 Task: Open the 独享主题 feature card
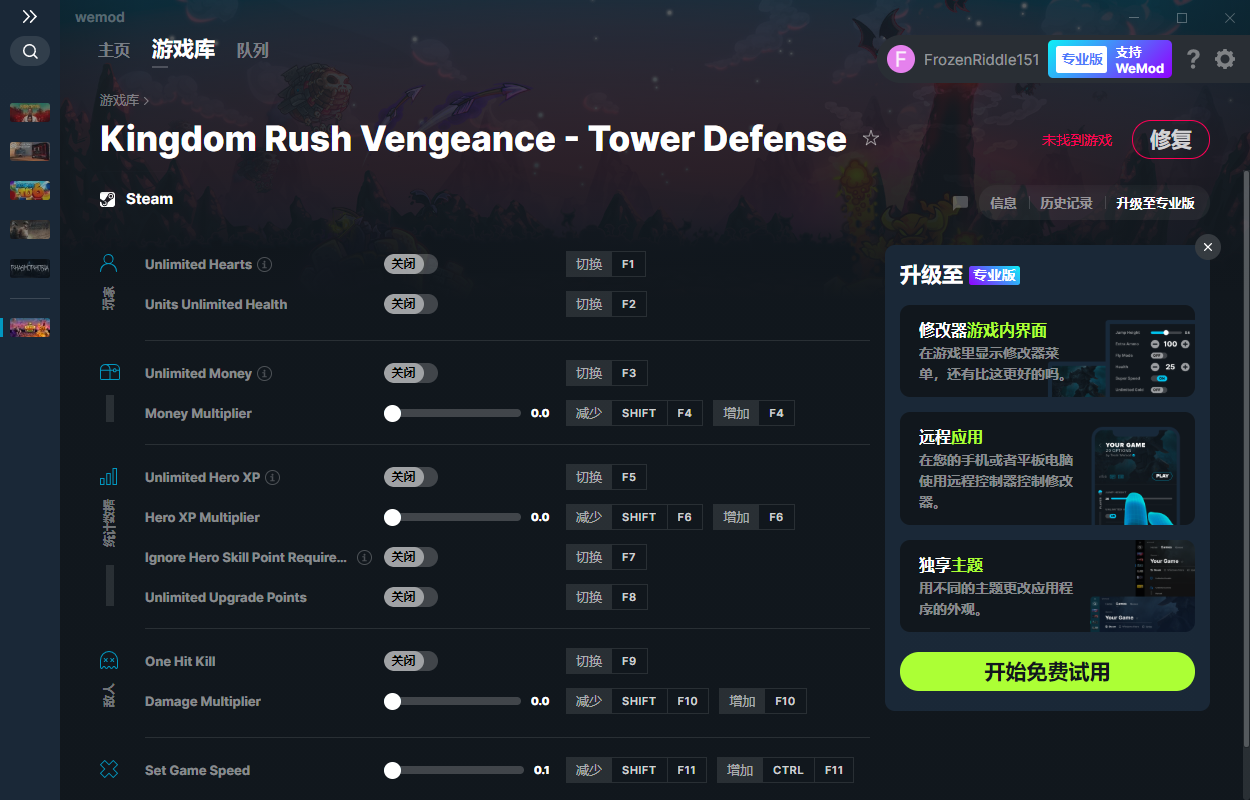click(1047, 586)
